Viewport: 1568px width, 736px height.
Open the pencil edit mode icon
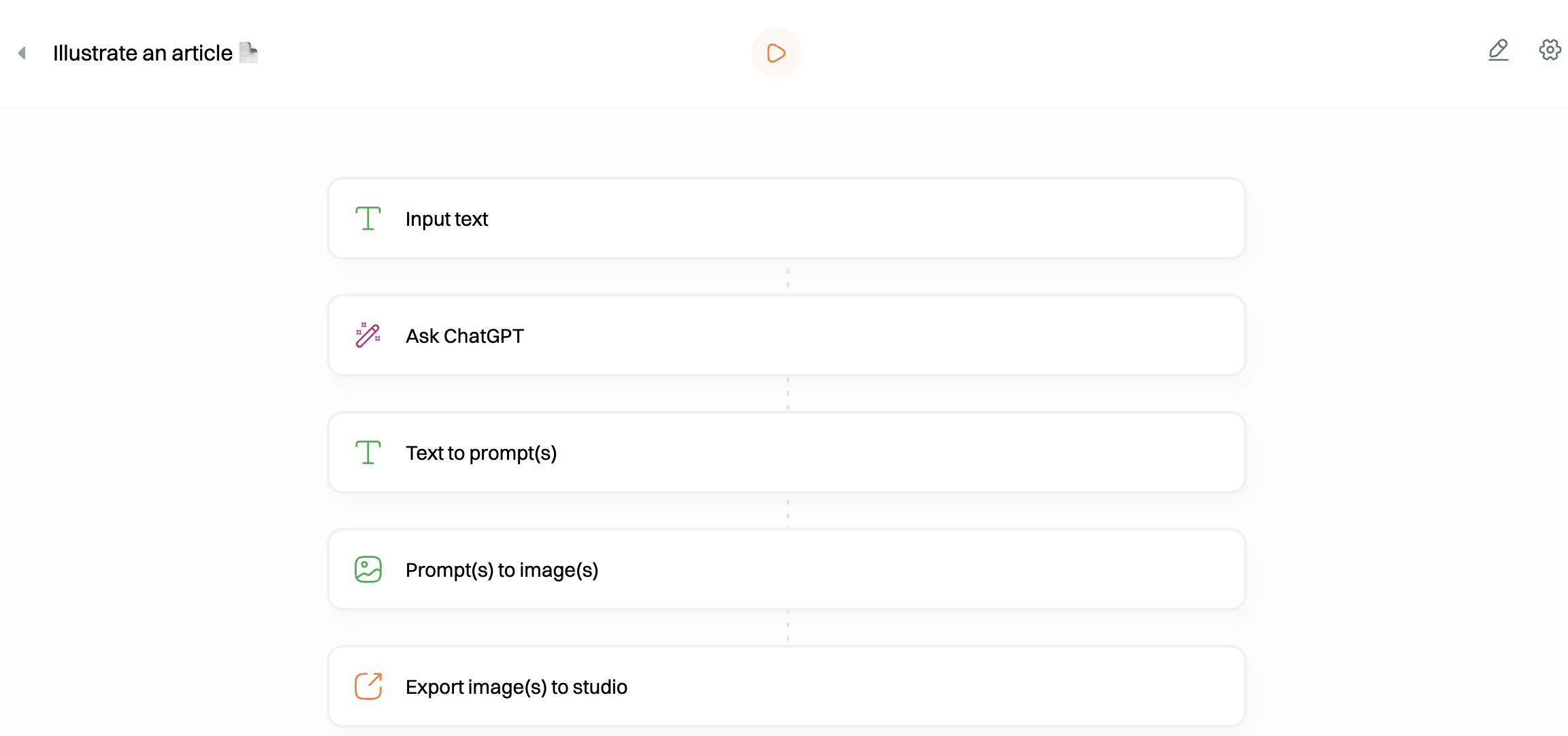coord(1498,50)
